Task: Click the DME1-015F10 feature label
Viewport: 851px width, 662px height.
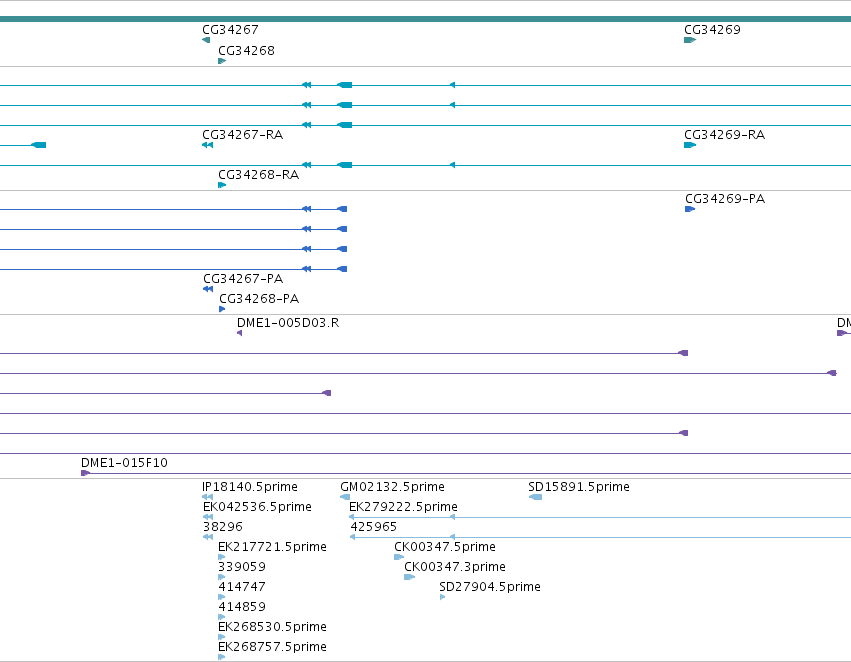Action: [124, 463]
